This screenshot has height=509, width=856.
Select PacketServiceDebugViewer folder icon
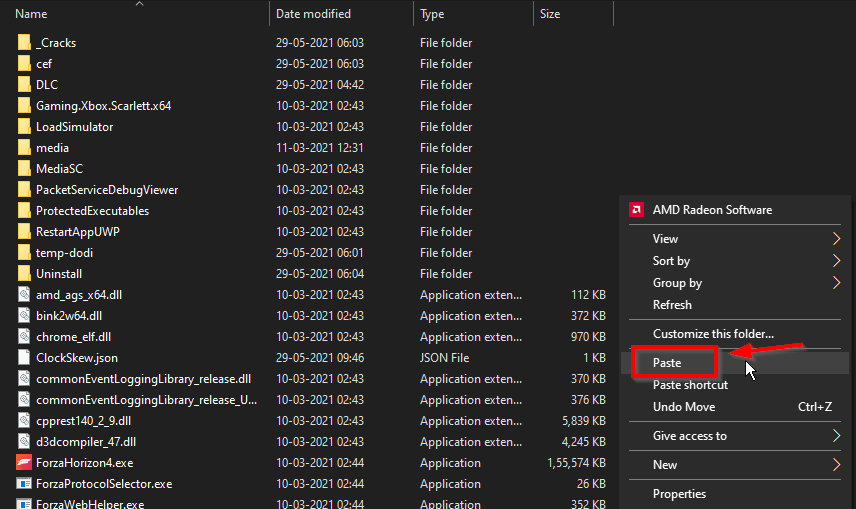[24, 190]
